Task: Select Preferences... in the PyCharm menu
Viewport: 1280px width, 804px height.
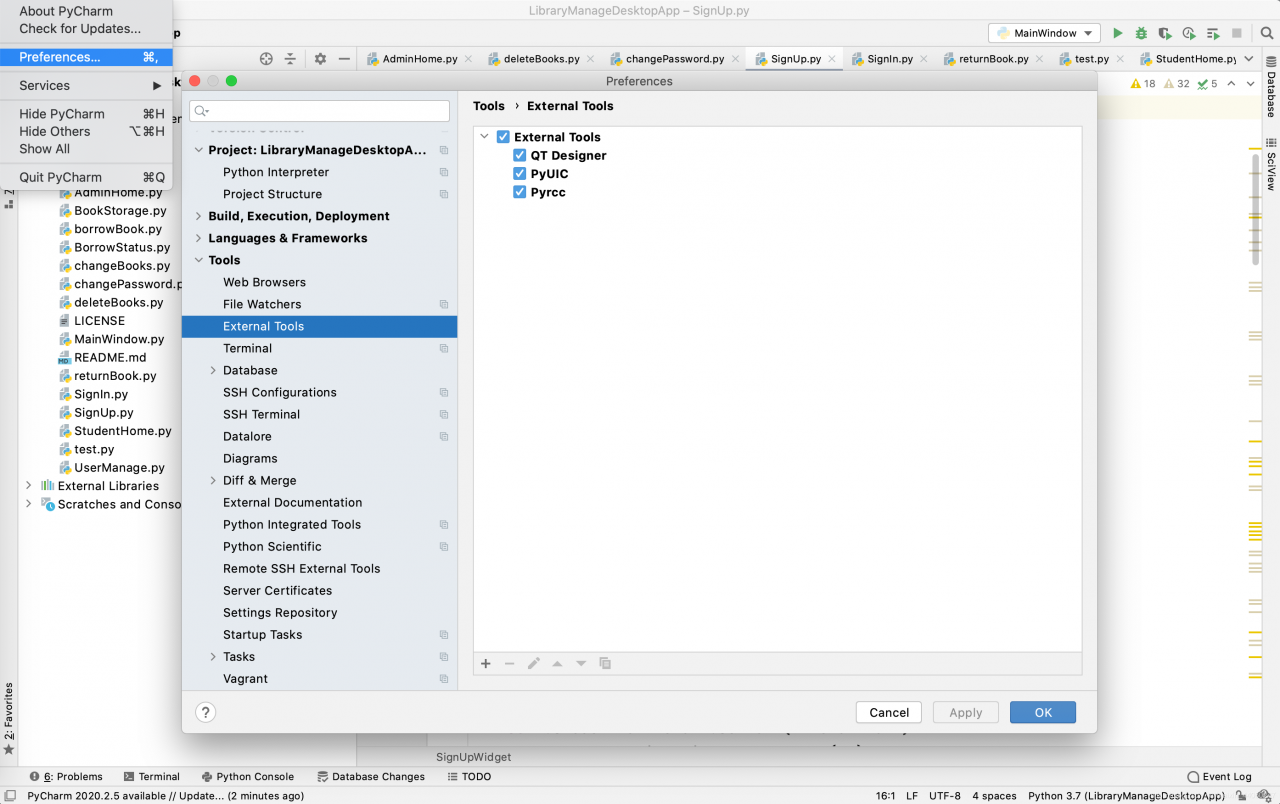Action: (x=86, y=57)
